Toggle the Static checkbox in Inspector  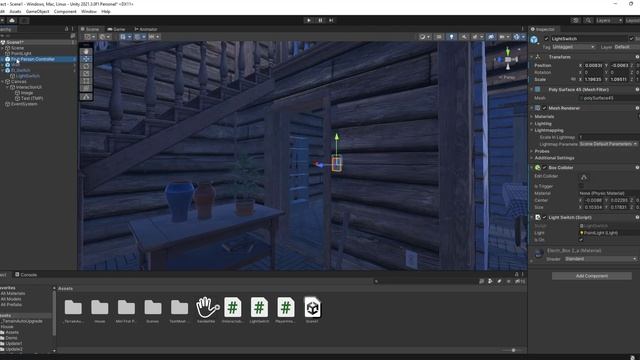pyautogui.click(x=631, y=39)
